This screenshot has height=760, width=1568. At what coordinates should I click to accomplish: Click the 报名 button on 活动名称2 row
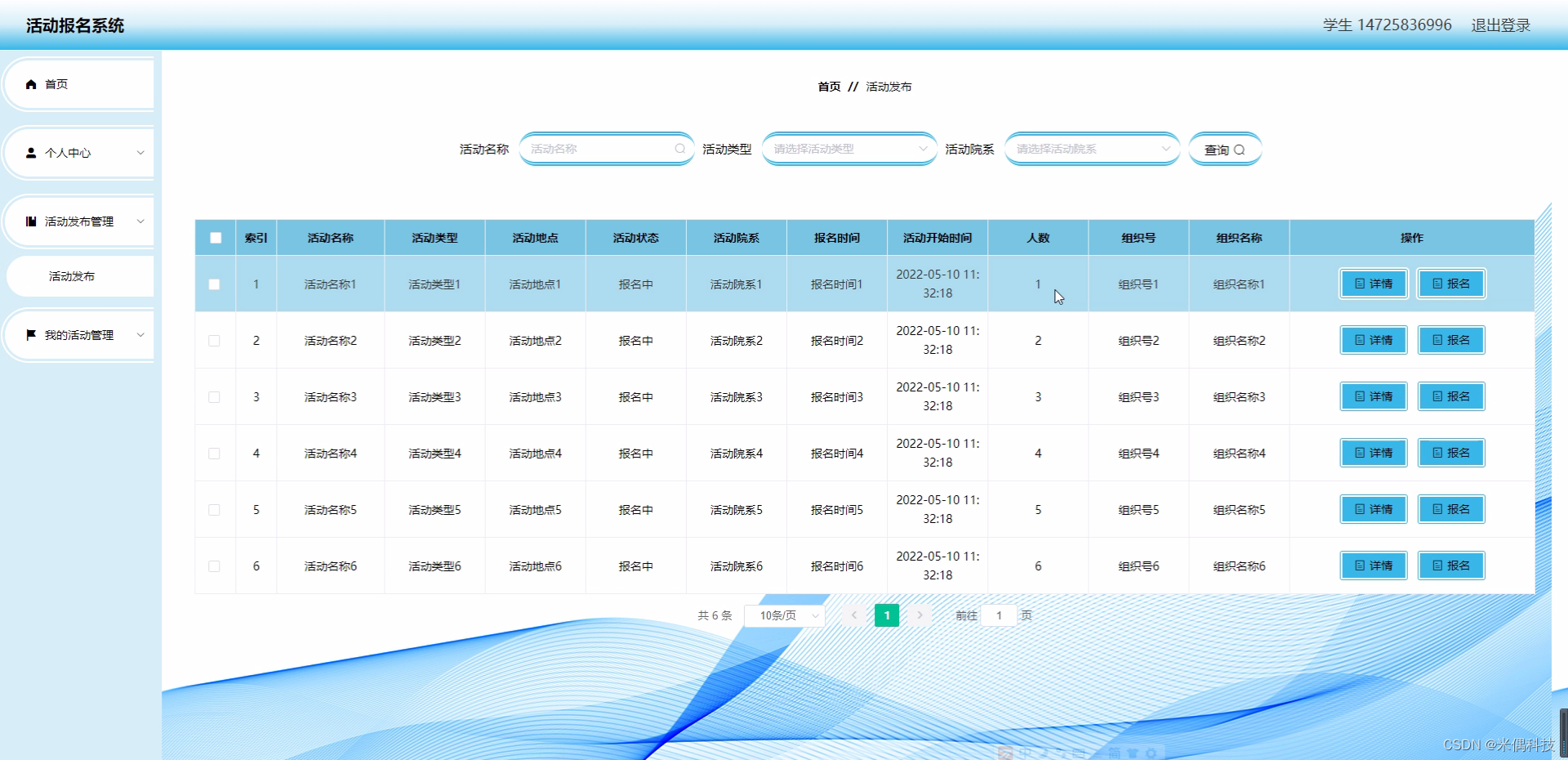[1450, 340]
